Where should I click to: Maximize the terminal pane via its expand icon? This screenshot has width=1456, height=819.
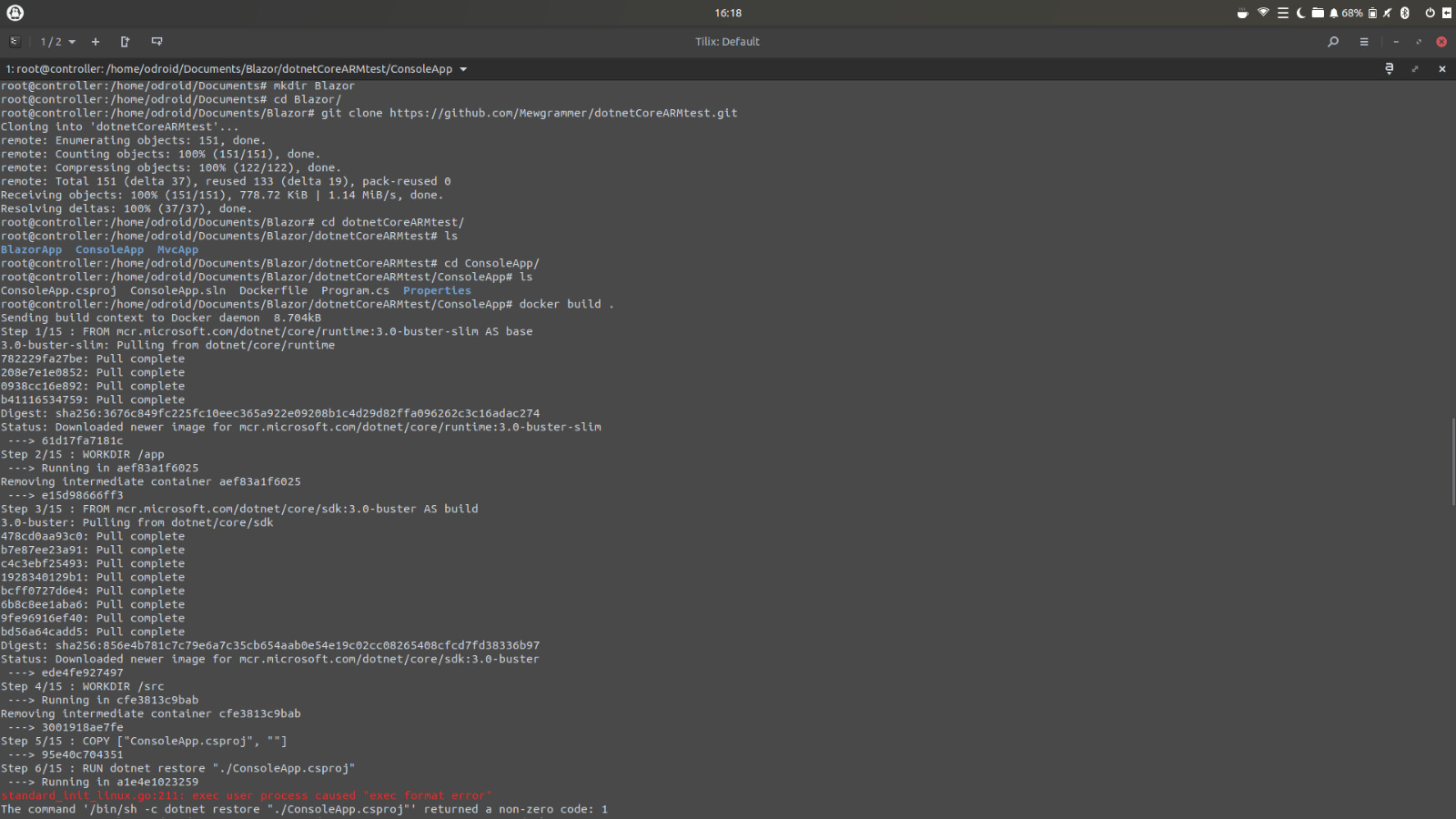[x=1414, y=68]
